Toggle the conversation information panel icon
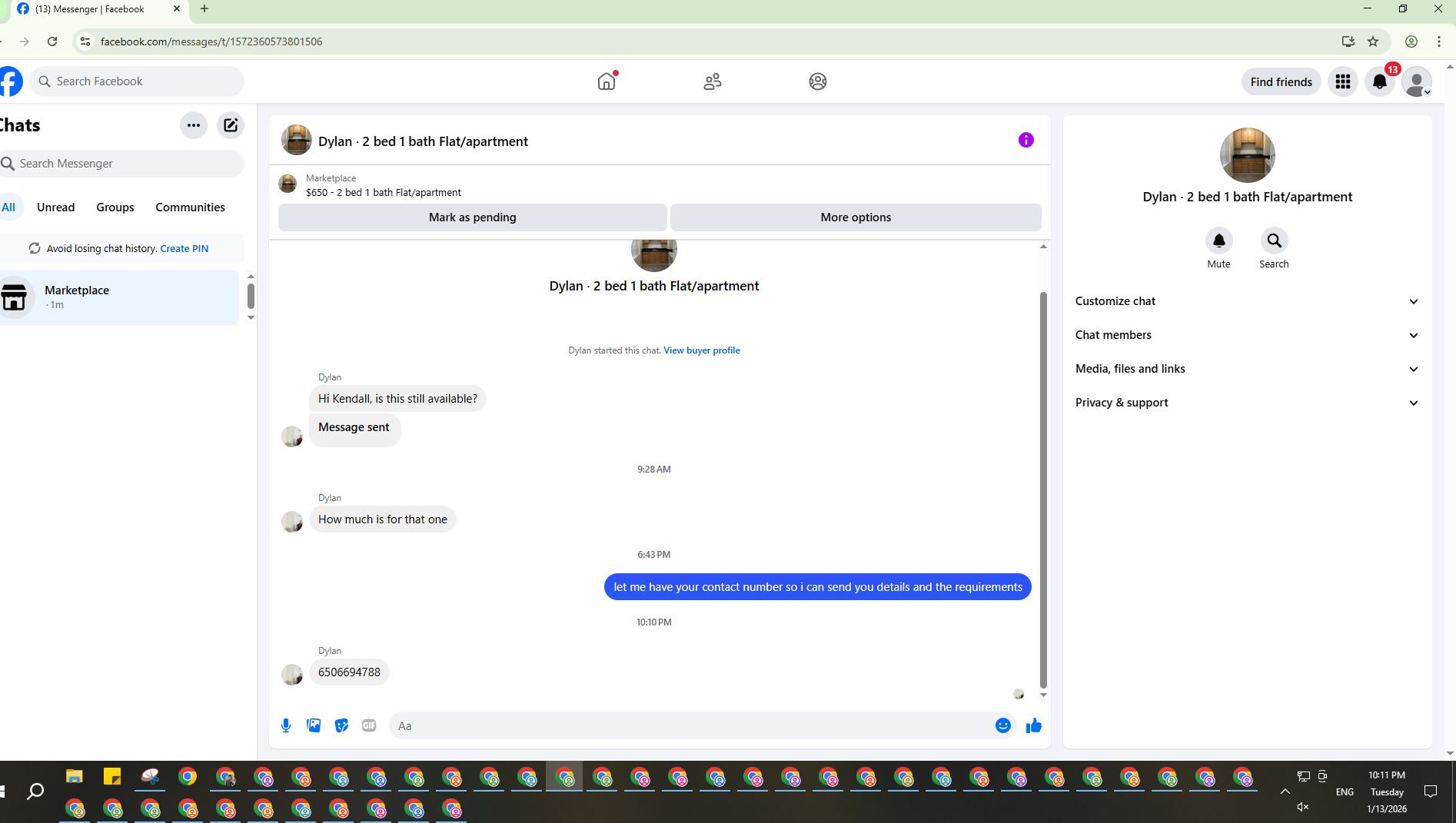This screenshot has width=1456, height=823. click(1026, 140)
